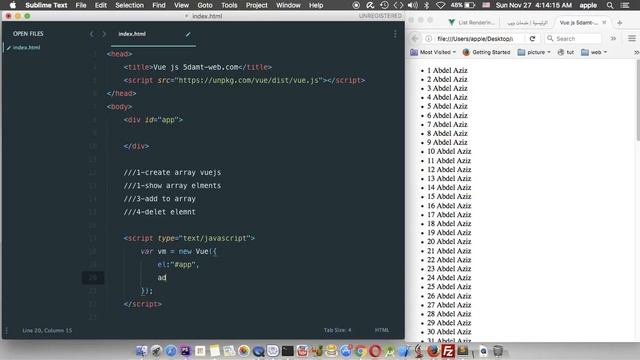Launch Safari from the Dock
This screenshot has width=640, height=360.
[171, 351]
